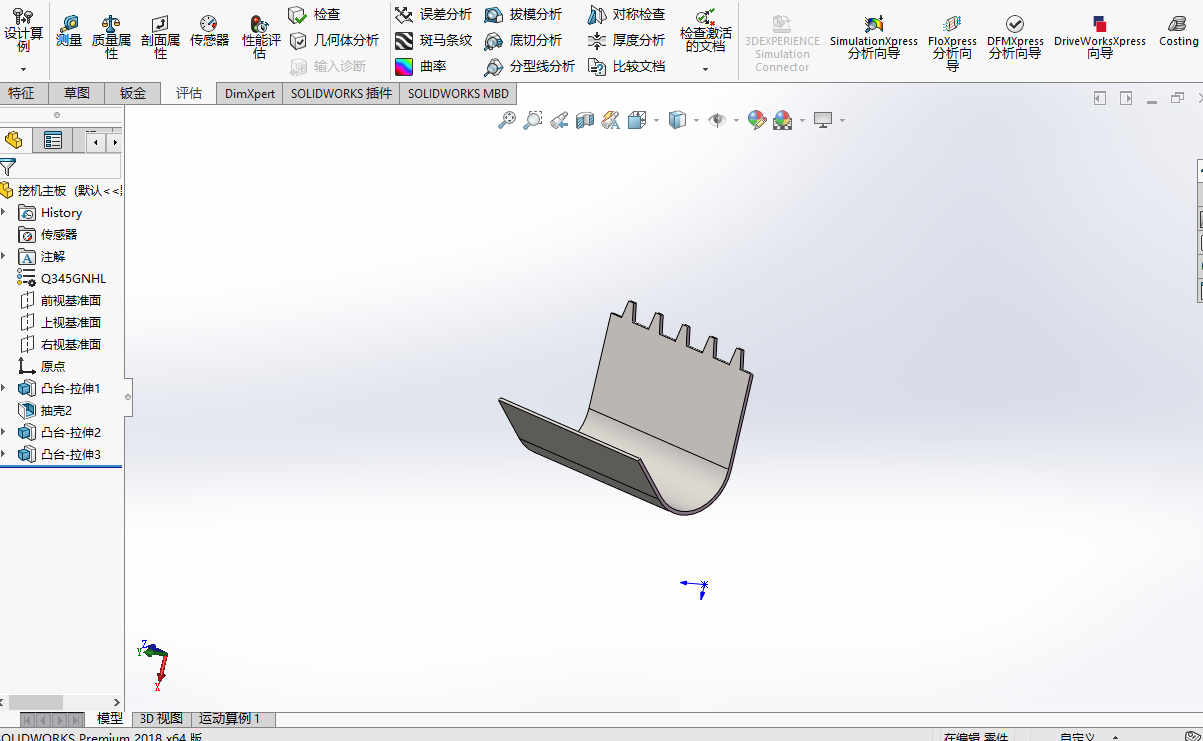The width and height of the screenshot is (1203, 741).
Task: Expand View Orientation dropdown arrow
Action: [x=657, y=120]
